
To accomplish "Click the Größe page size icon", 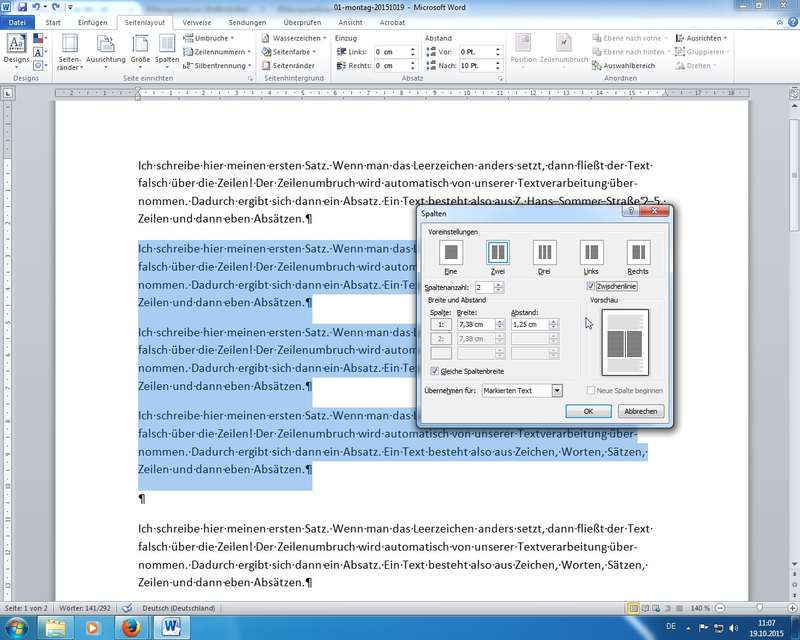I will (x=140, y=49).
